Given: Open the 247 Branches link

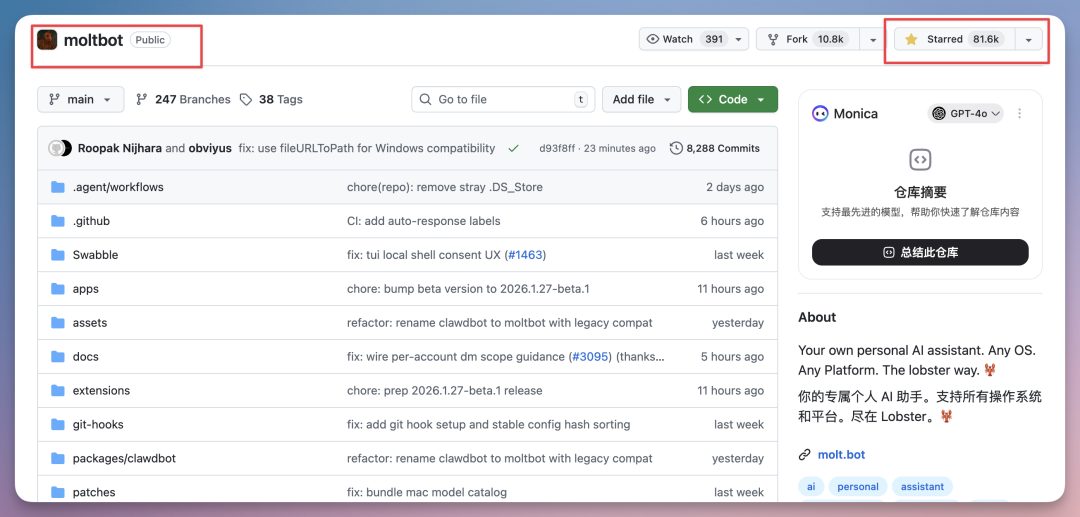Looking at the screenshot, I should point(183,100).
